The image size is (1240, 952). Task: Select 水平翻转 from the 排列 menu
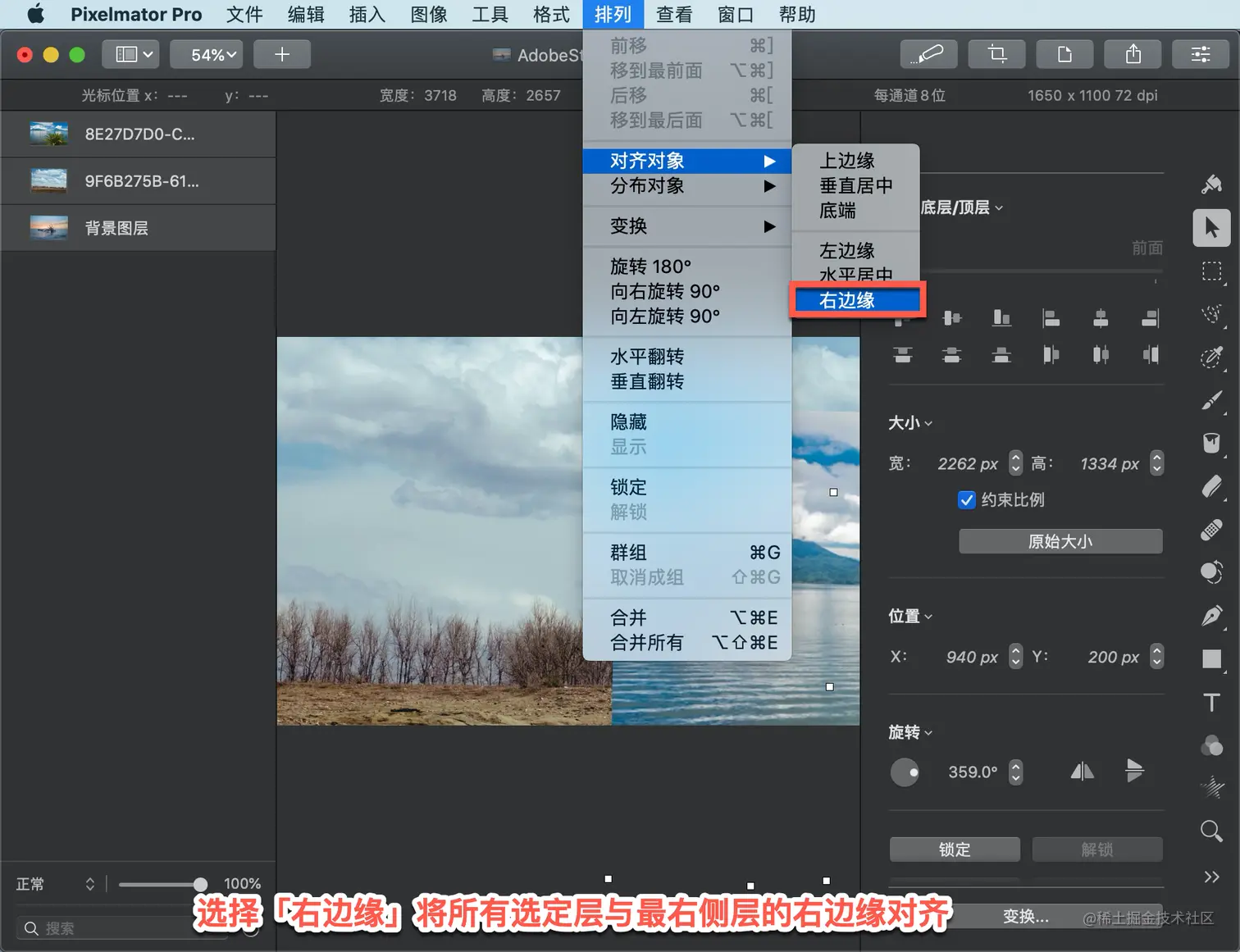687,357
